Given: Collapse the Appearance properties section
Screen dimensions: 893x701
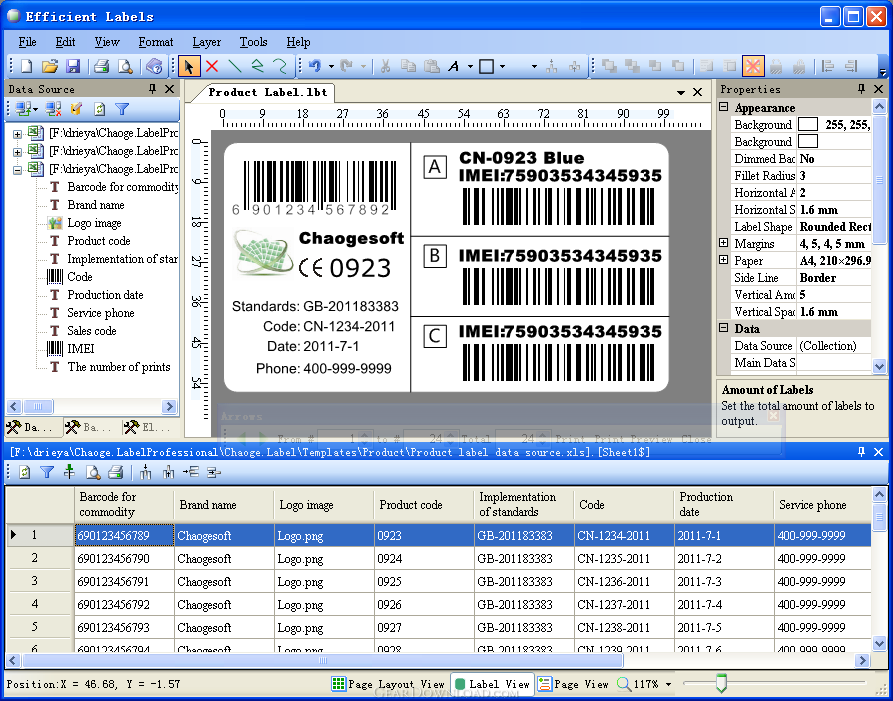Looking at the screenshot, I should tap(723, 107).
